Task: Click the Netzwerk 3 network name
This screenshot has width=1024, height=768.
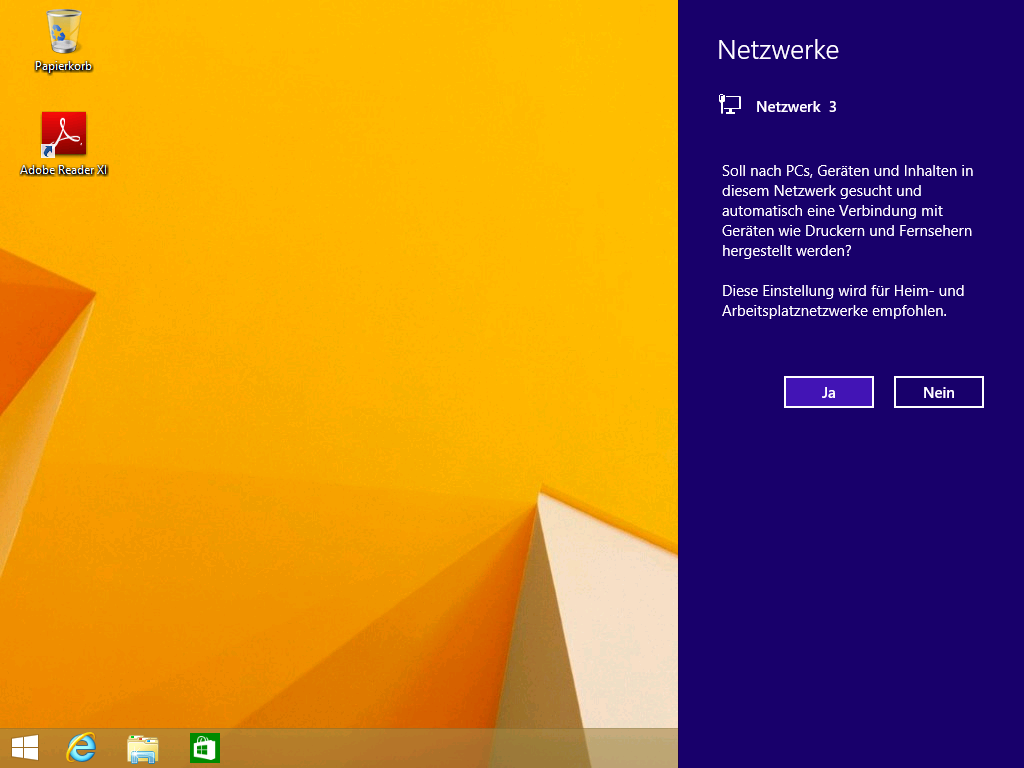Action: (796, 106)
